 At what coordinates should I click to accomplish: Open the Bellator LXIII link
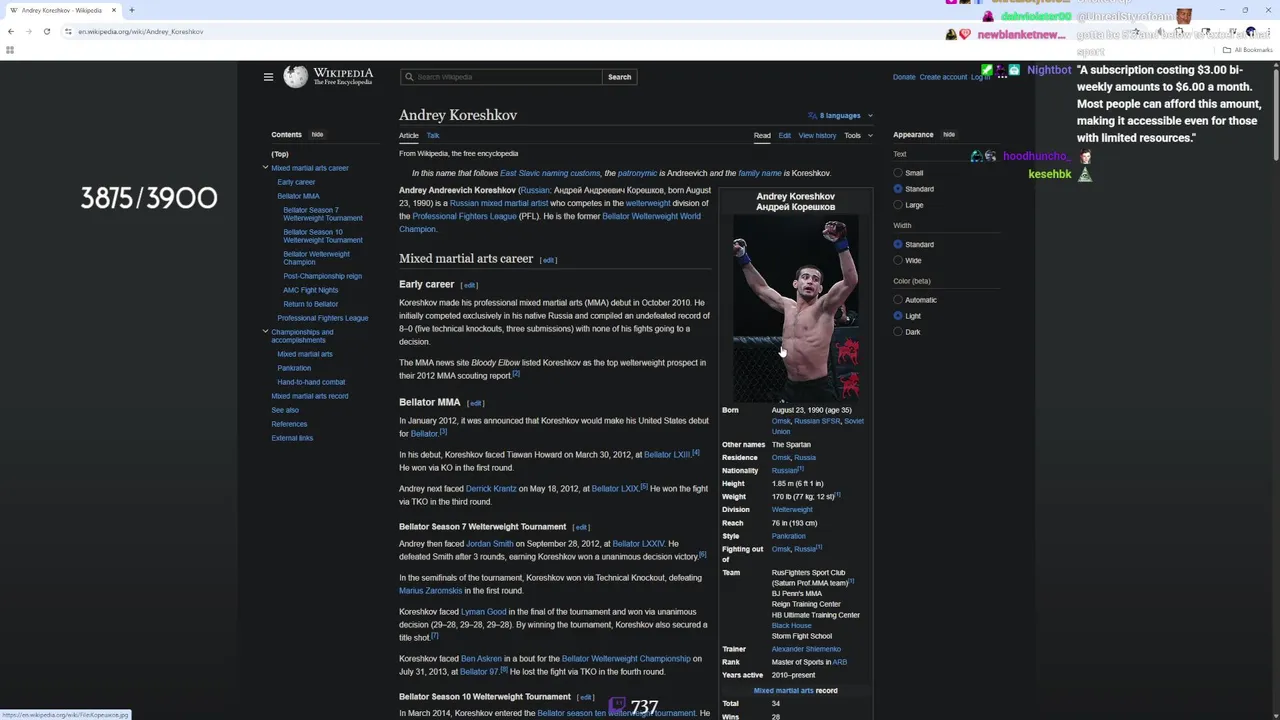(667, 455)
